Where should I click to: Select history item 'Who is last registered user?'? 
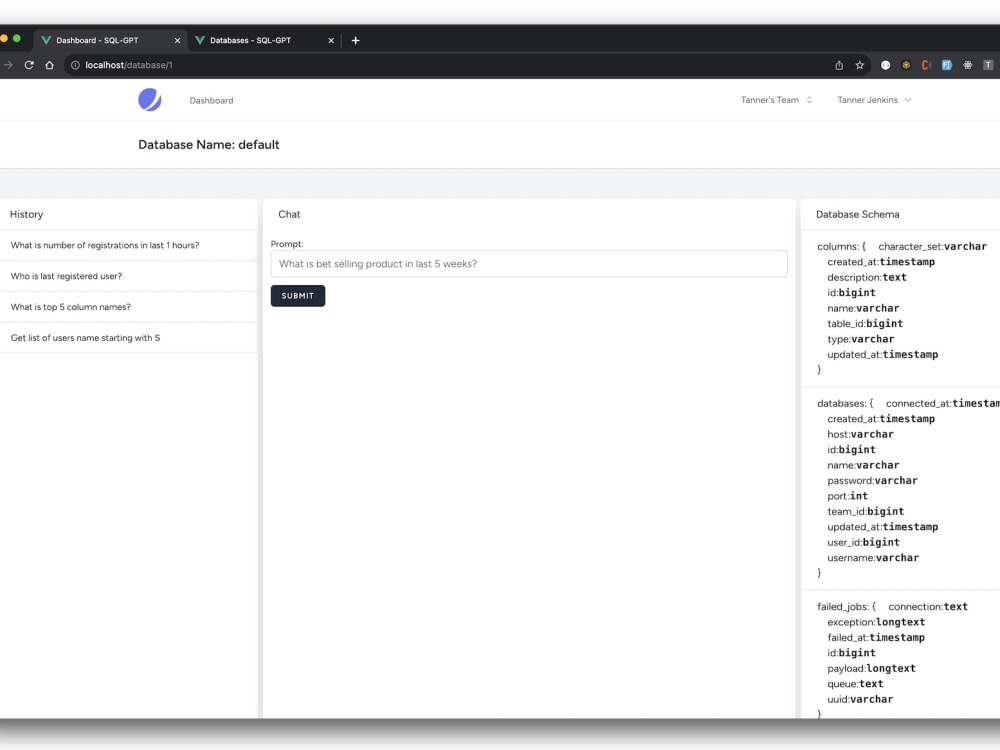67,276
